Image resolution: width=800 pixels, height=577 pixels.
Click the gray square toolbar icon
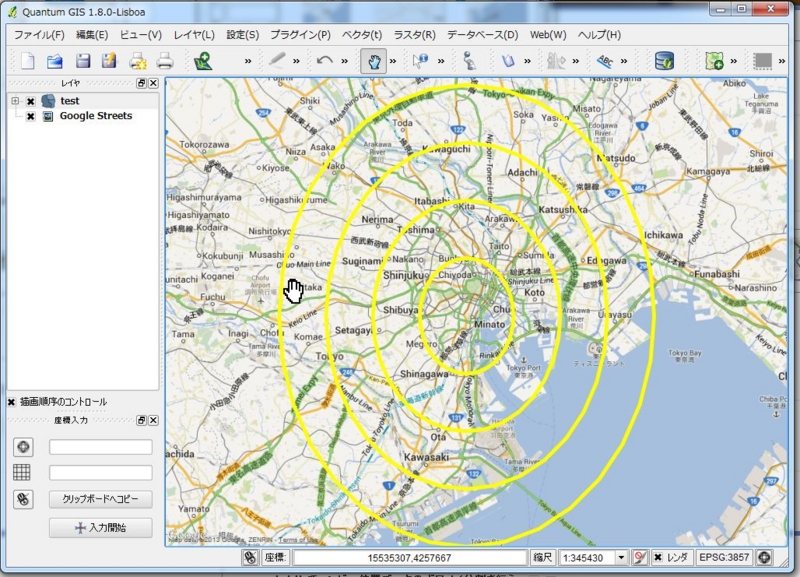point(762,61)
